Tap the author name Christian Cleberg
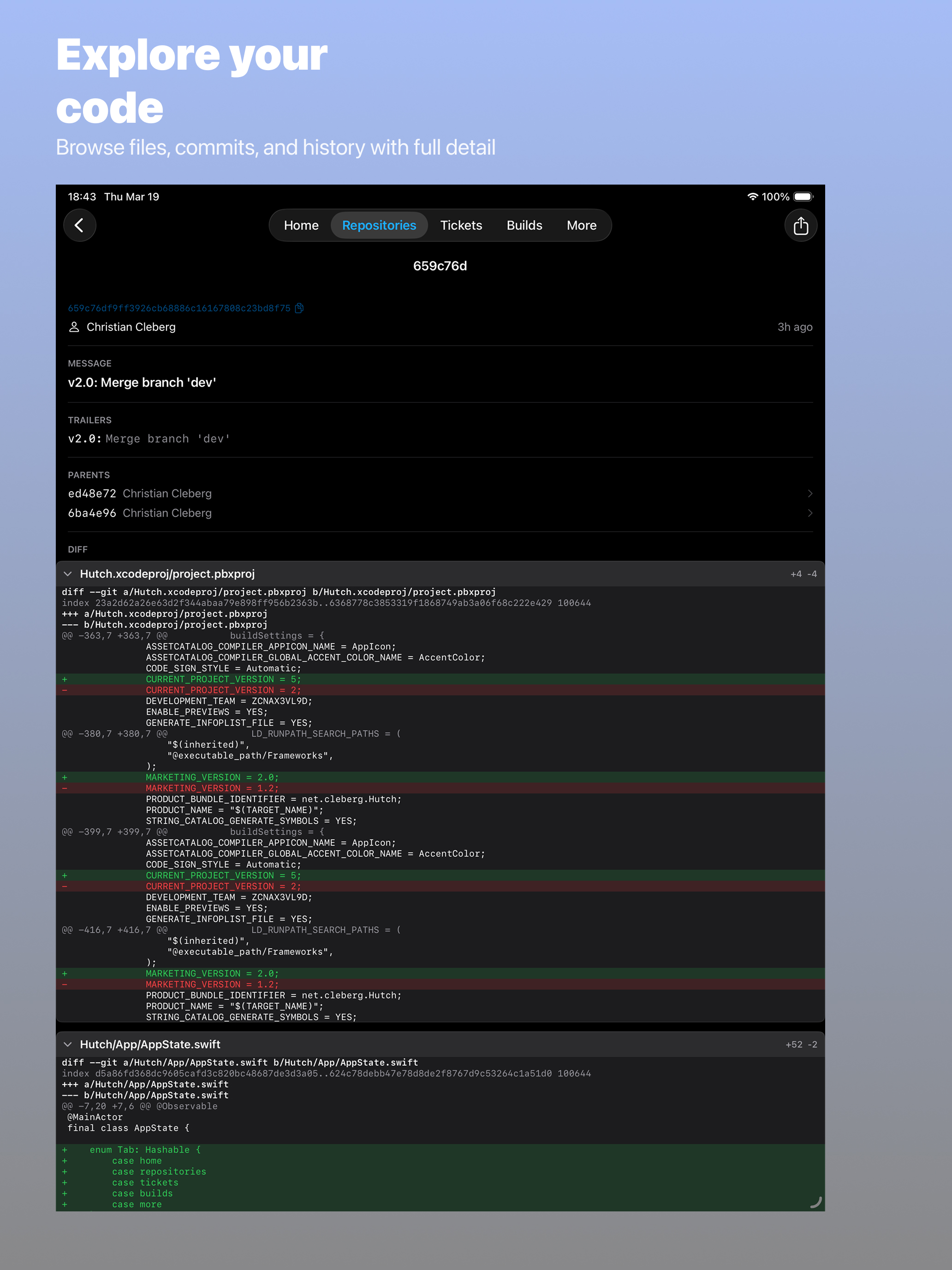 [131, 327]
